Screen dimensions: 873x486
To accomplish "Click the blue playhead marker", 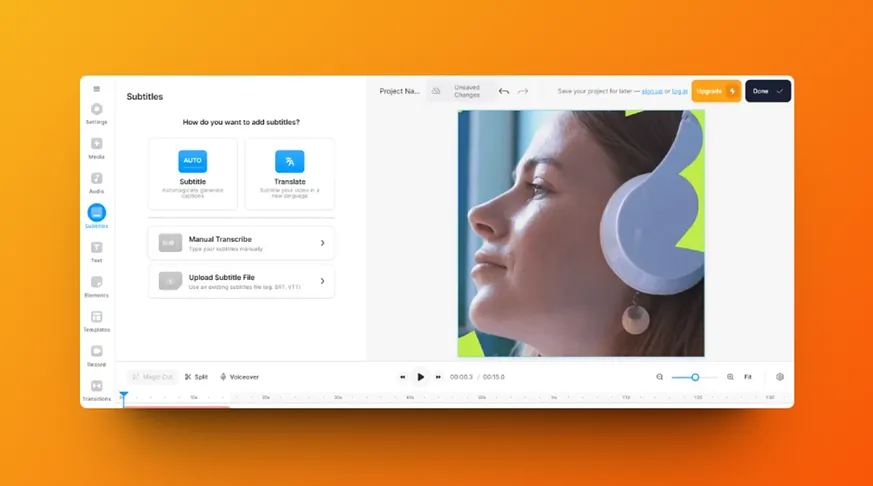I will coord(124,395).
